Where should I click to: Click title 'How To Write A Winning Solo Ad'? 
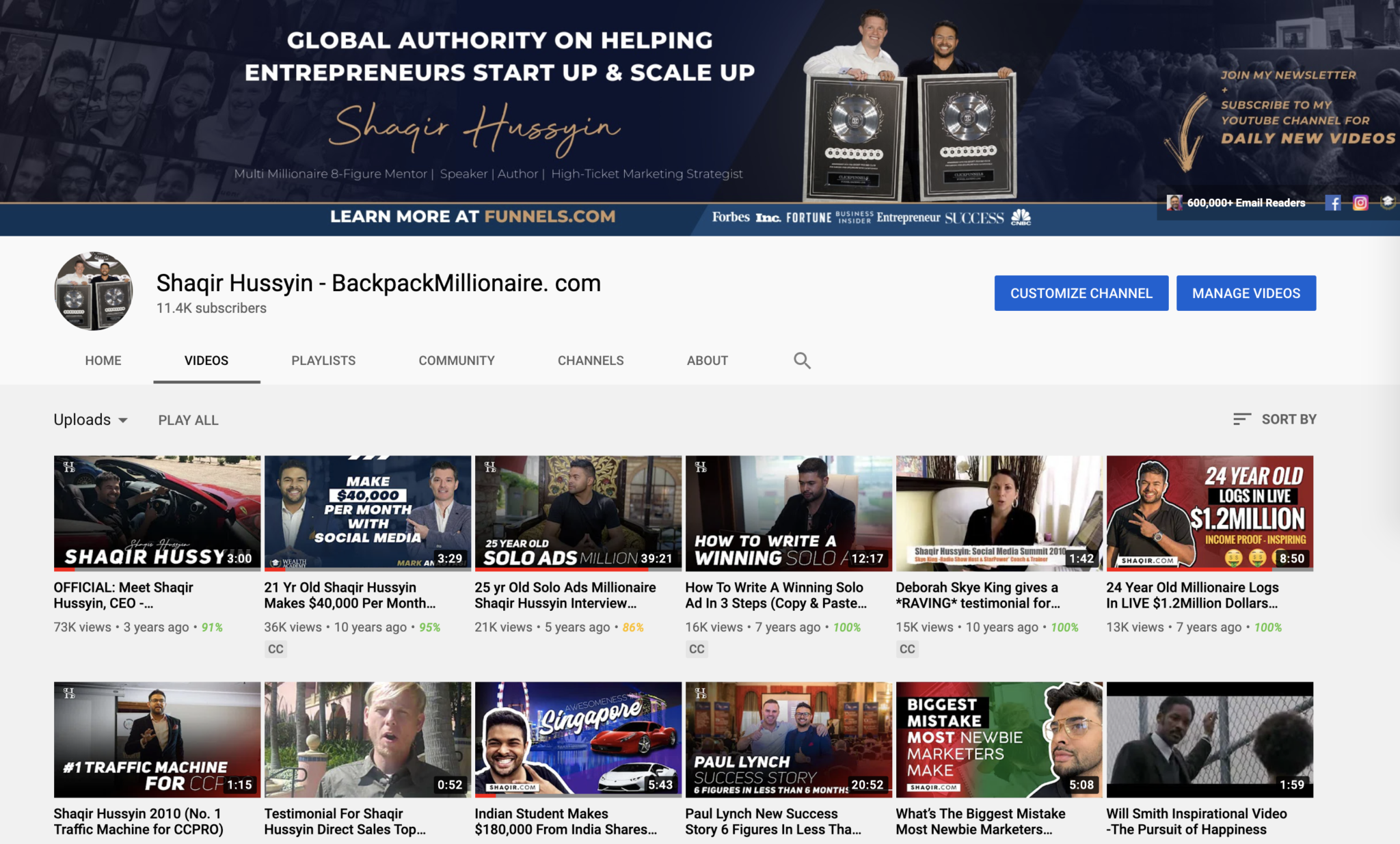tap(776, 595)
